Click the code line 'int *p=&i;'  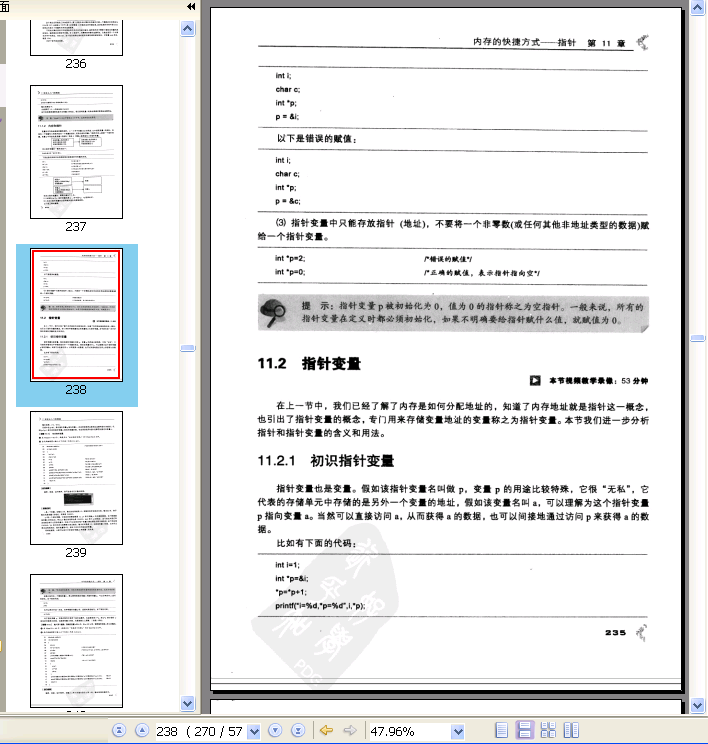(291, 579)
